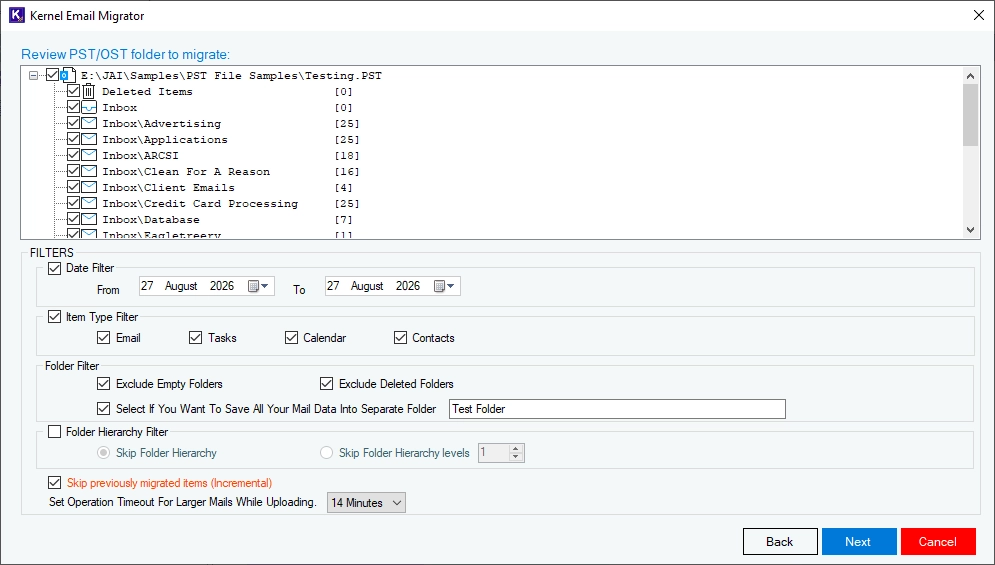Image resolution: width=995 pixels, height=565 pixels.
Task: Select Skip Folder Hierarchy radio button
Action: click(x=103, y=453)
